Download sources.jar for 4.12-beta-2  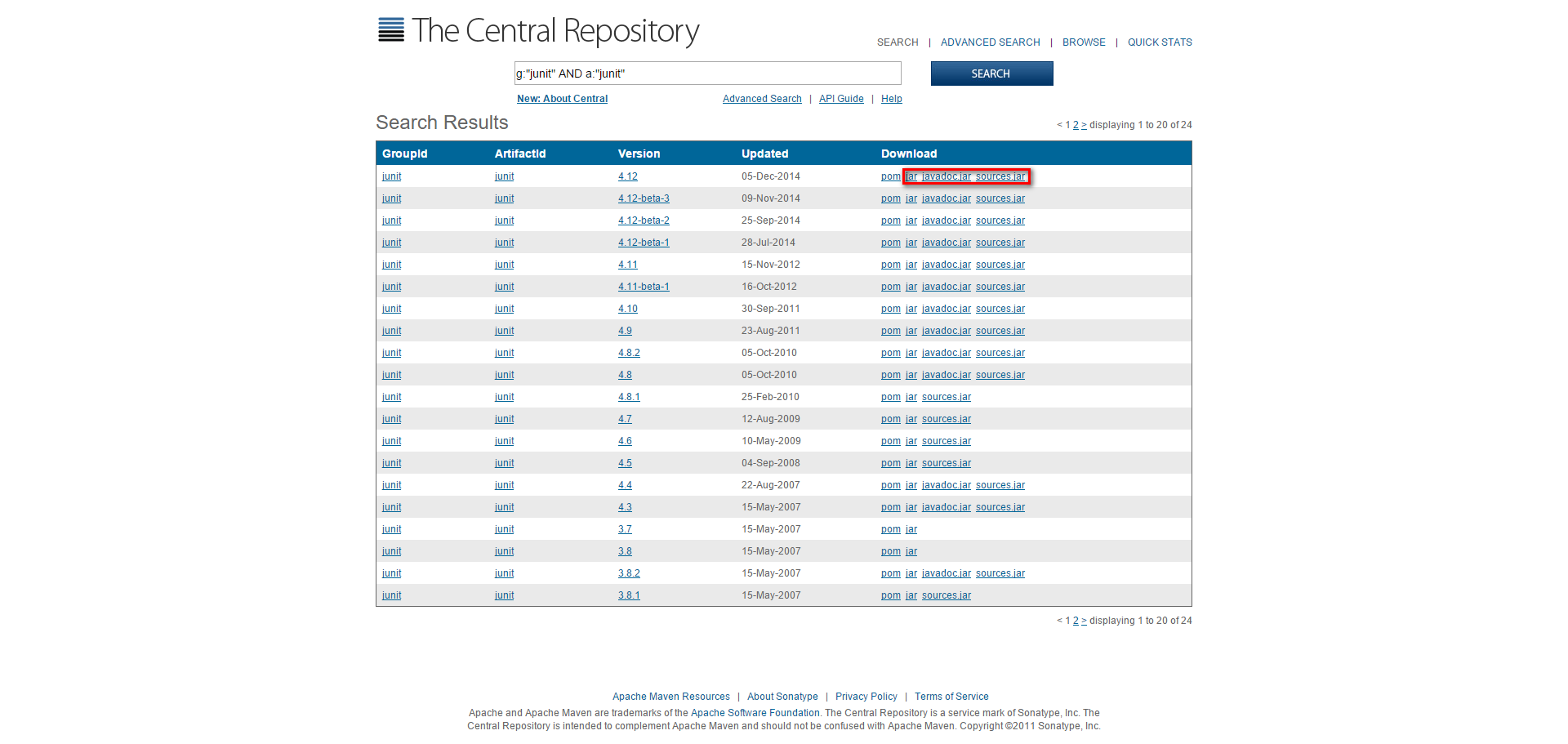(x=1000, y=221)
